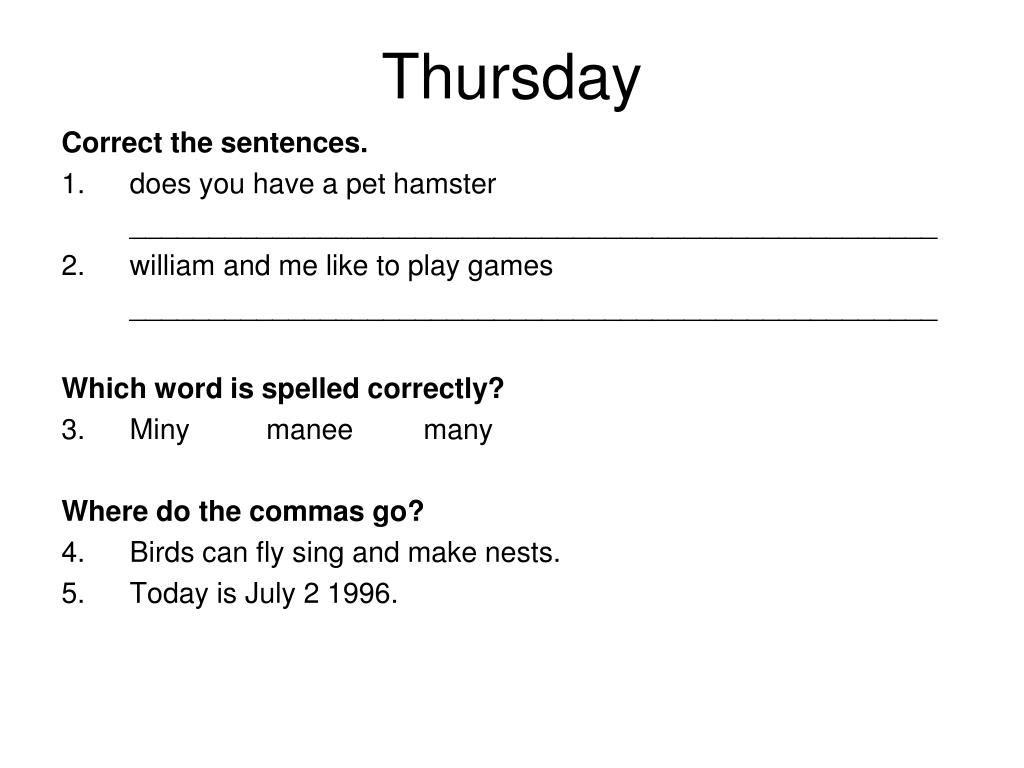Viewport: 1024px width, 768px height.
Task: Click sentence Today is July 2 1996
Action: point(264,594)
